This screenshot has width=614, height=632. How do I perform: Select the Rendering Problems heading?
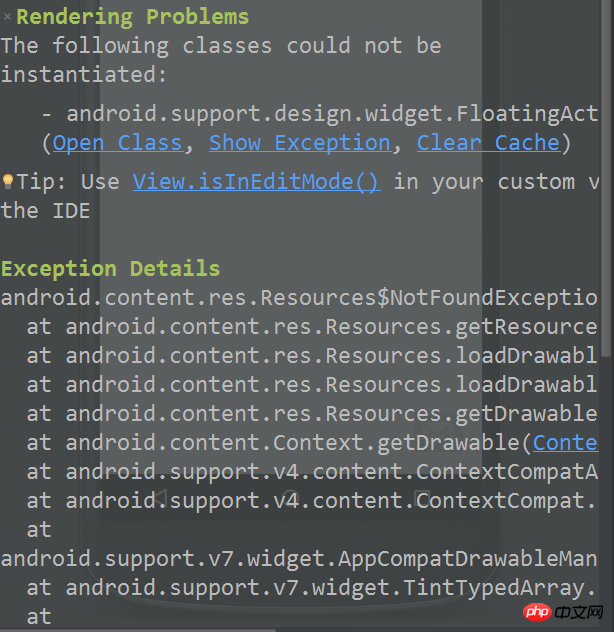[x=132, y=17]
